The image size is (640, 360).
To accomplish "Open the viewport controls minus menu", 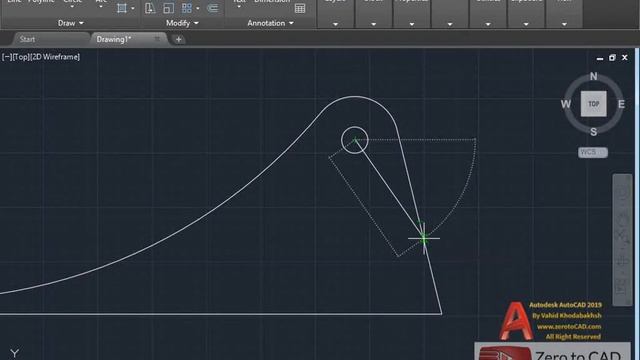I will [x=7, y=57].
